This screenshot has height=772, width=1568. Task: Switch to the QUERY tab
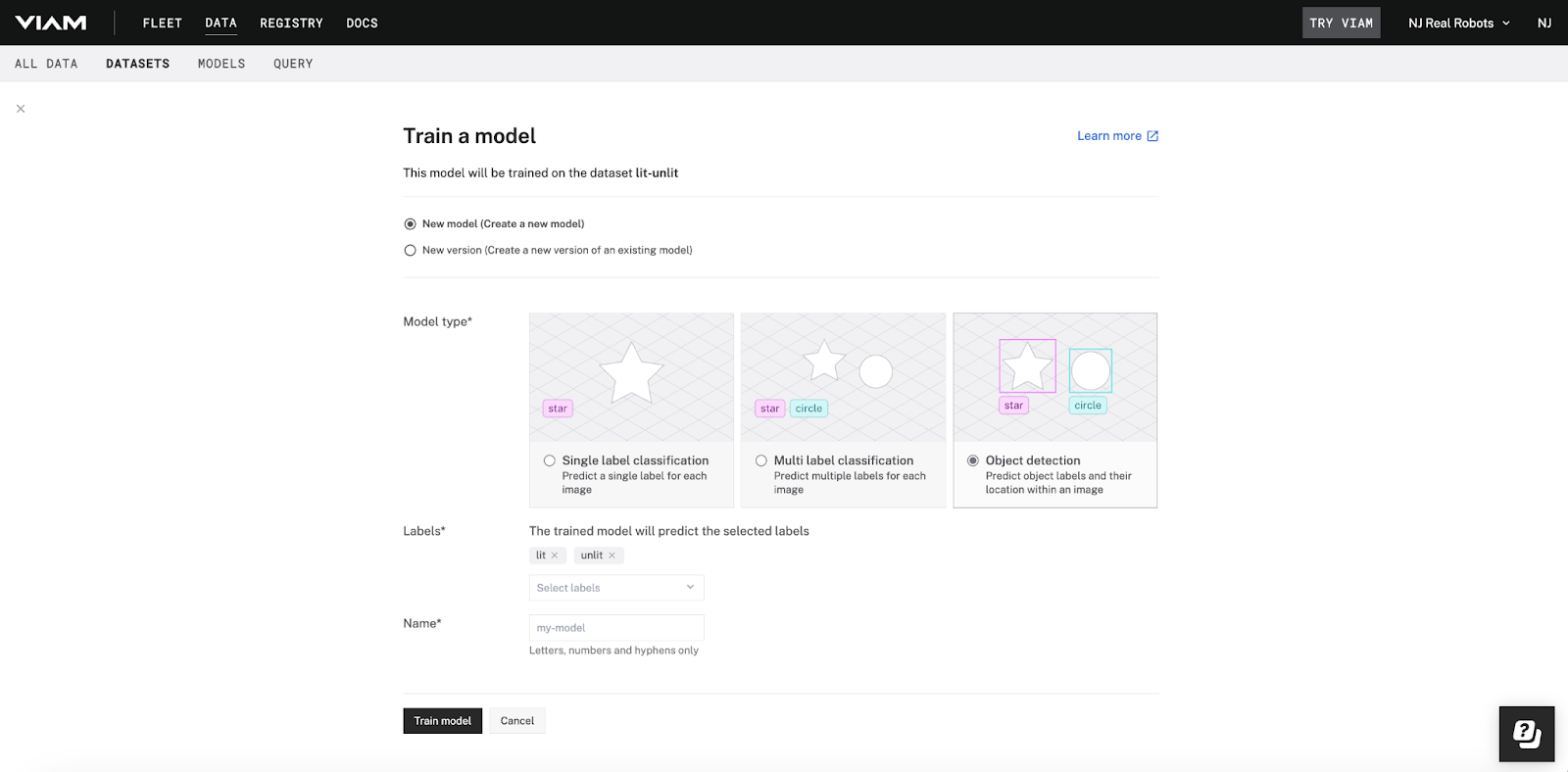point(293,64)
